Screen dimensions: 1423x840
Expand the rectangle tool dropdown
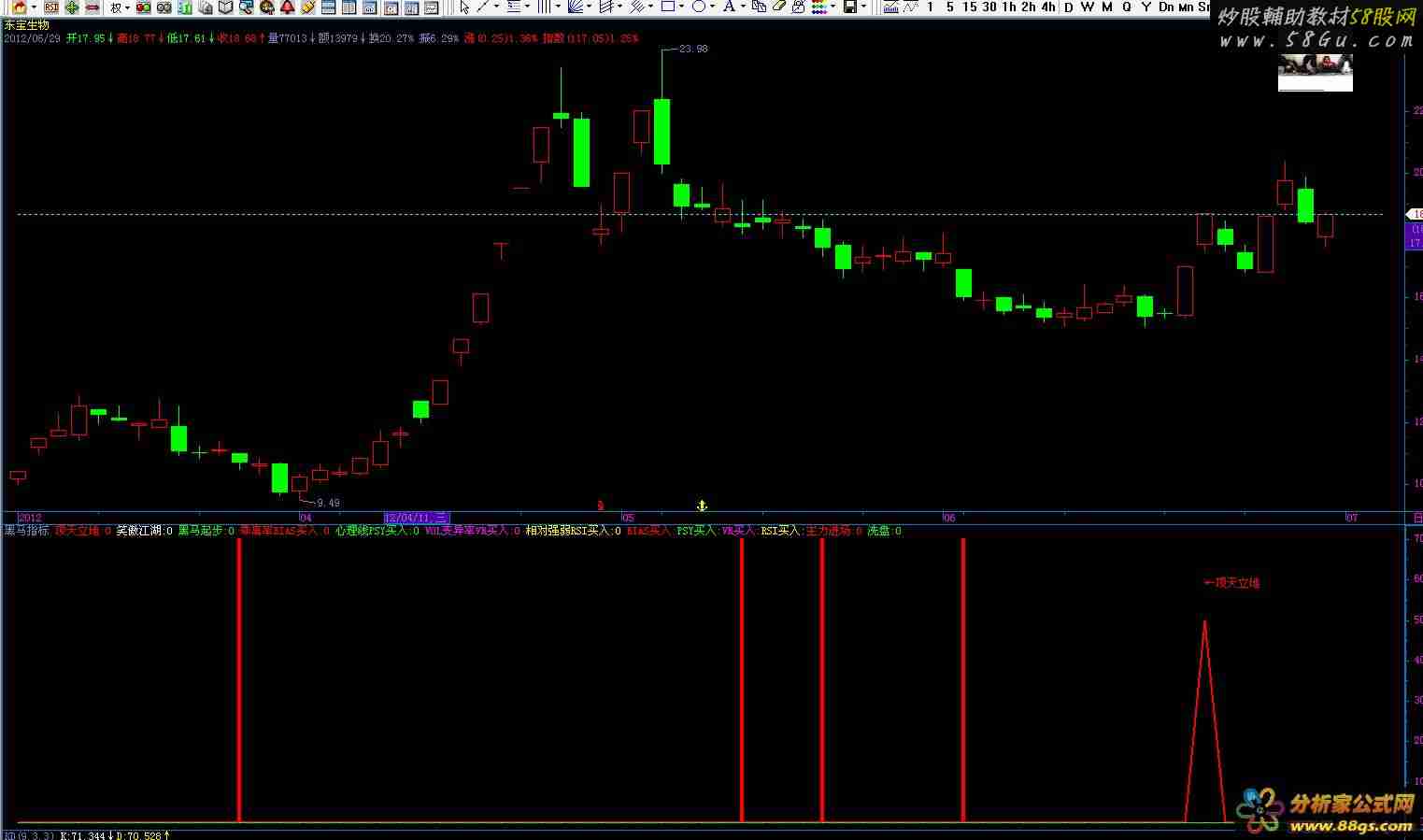click(681, 7)
